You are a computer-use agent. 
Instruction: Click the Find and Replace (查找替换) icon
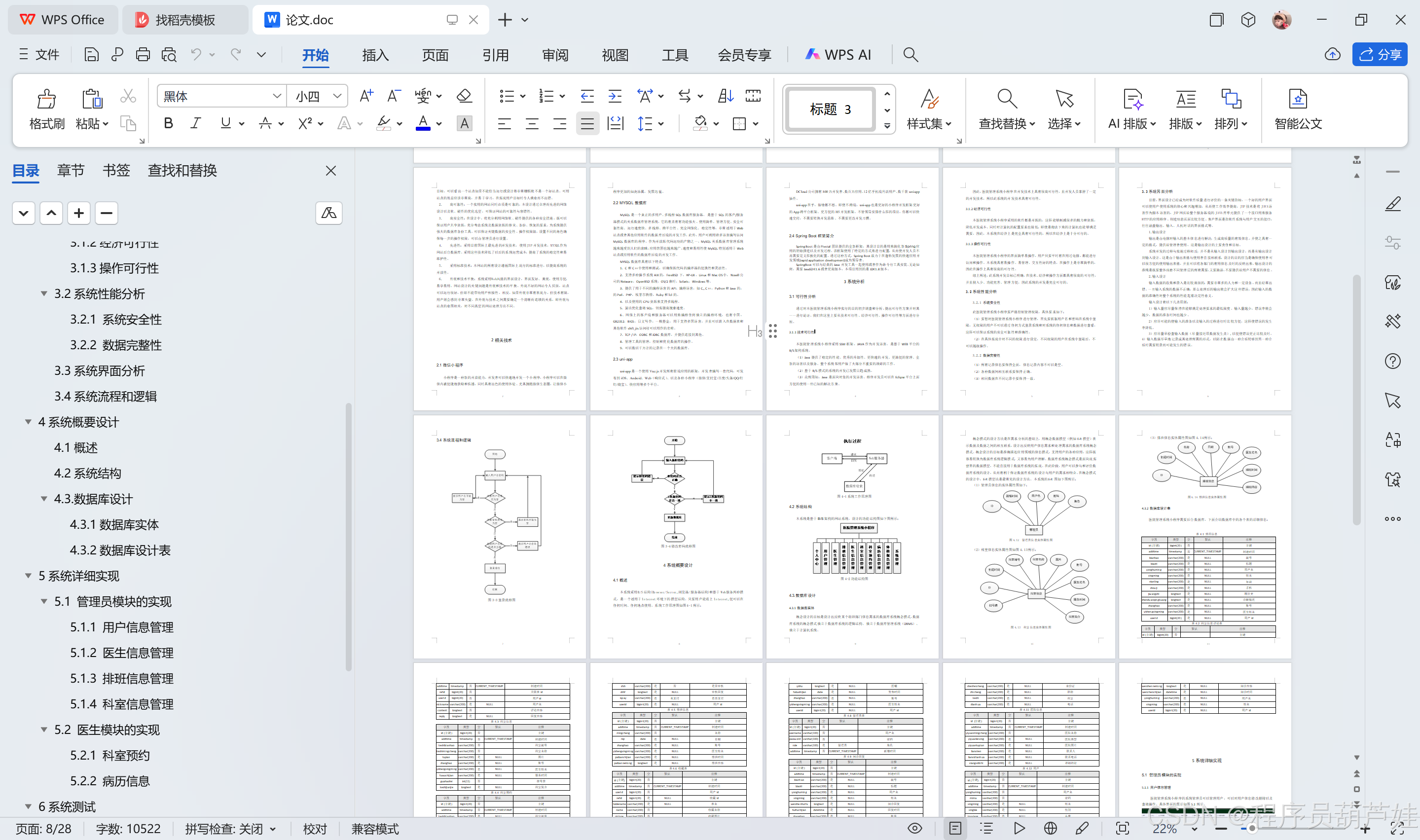1007,99
